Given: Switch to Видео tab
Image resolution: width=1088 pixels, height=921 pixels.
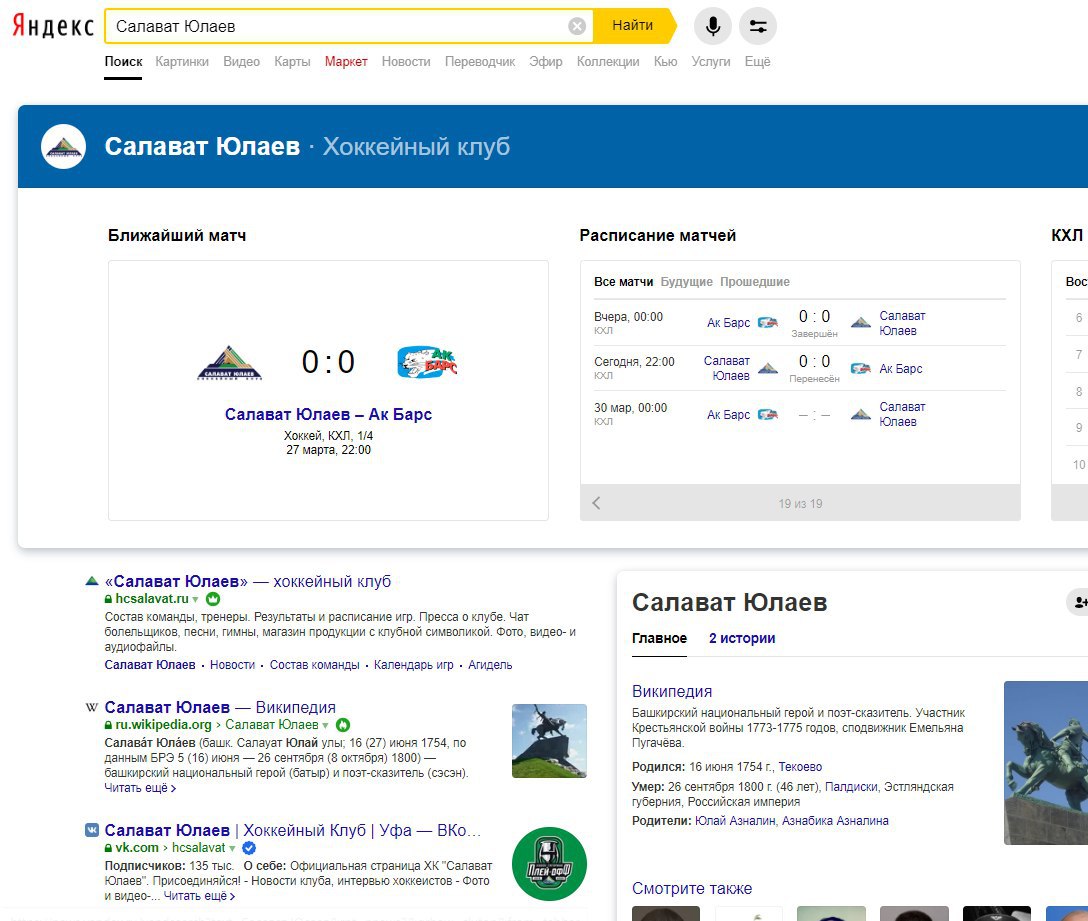Looking at the screenshot, I should [241, 62].
